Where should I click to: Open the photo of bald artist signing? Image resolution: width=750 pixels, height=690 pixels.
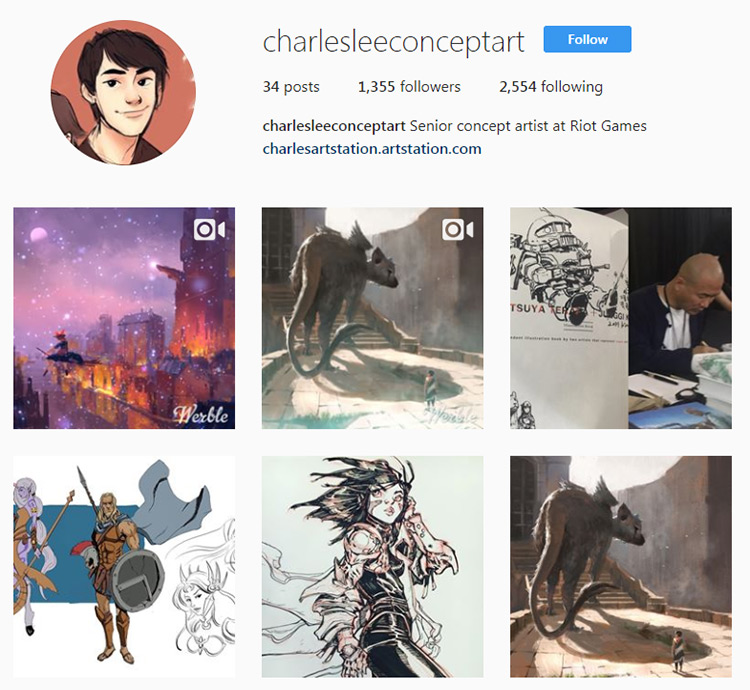point(621,318)
